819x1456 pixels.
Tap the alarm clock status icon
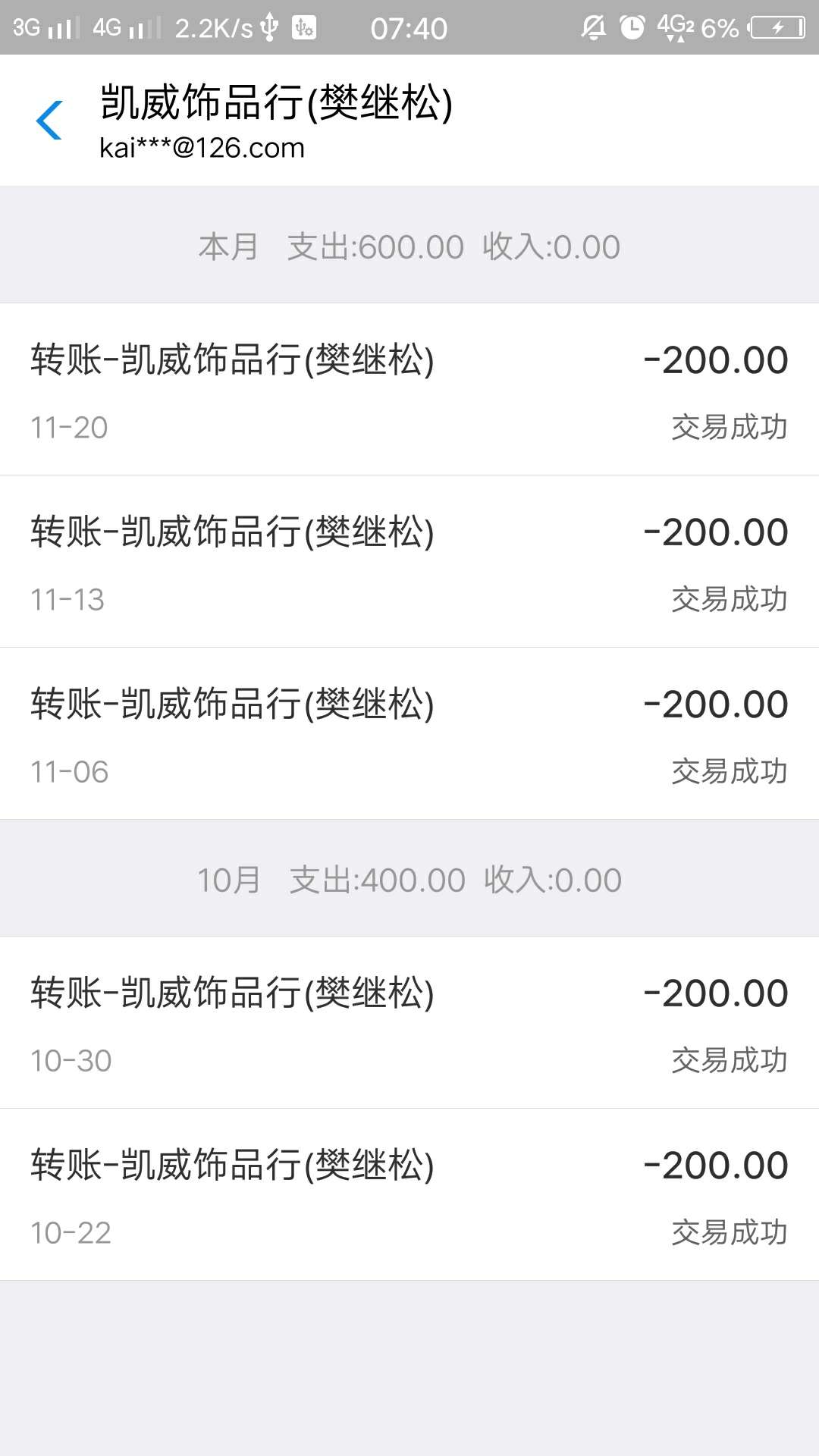pyautogui.click(x=632, y=28)
